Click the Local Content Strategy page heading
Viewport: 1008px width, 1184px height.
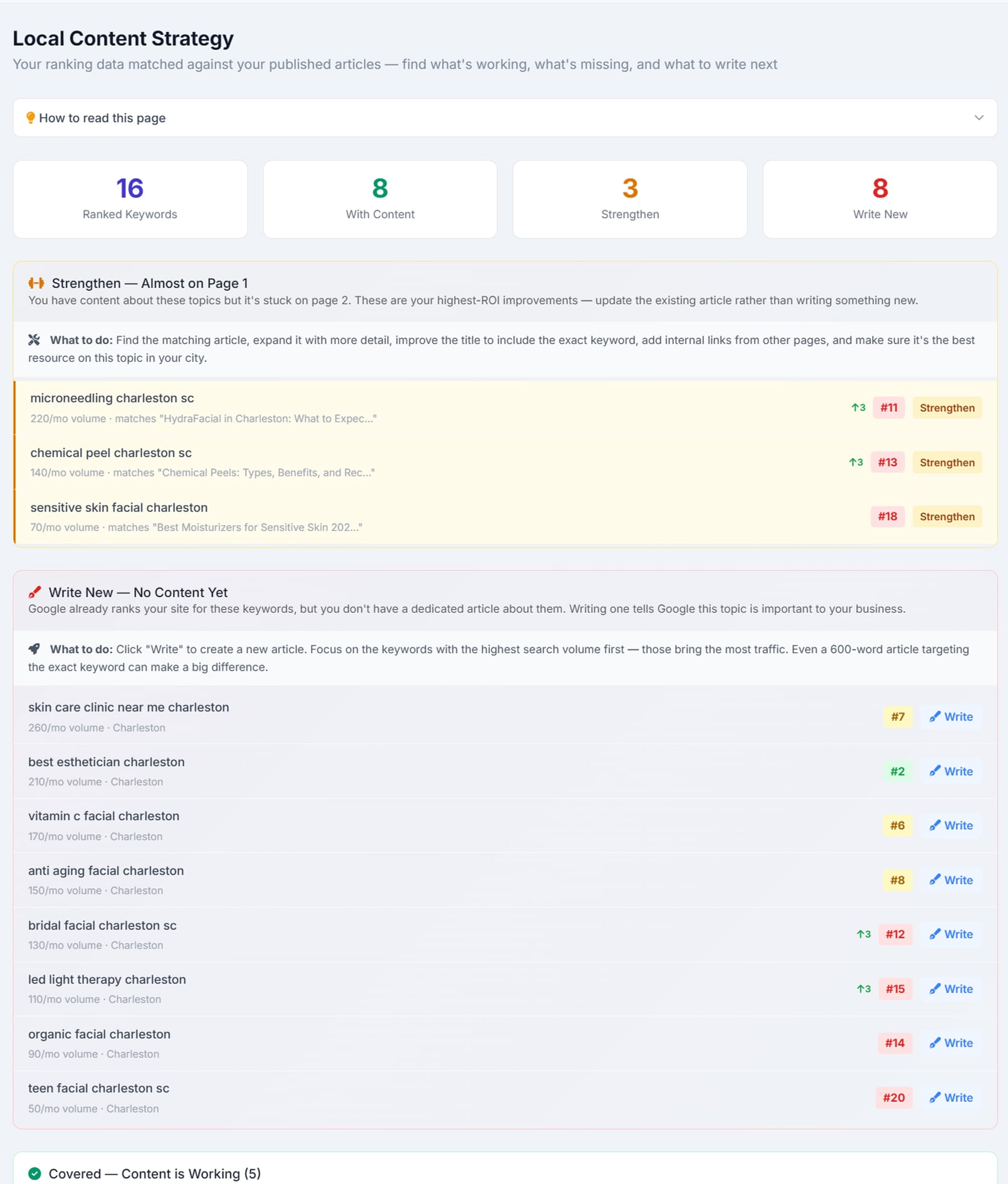tap(123, 38)
